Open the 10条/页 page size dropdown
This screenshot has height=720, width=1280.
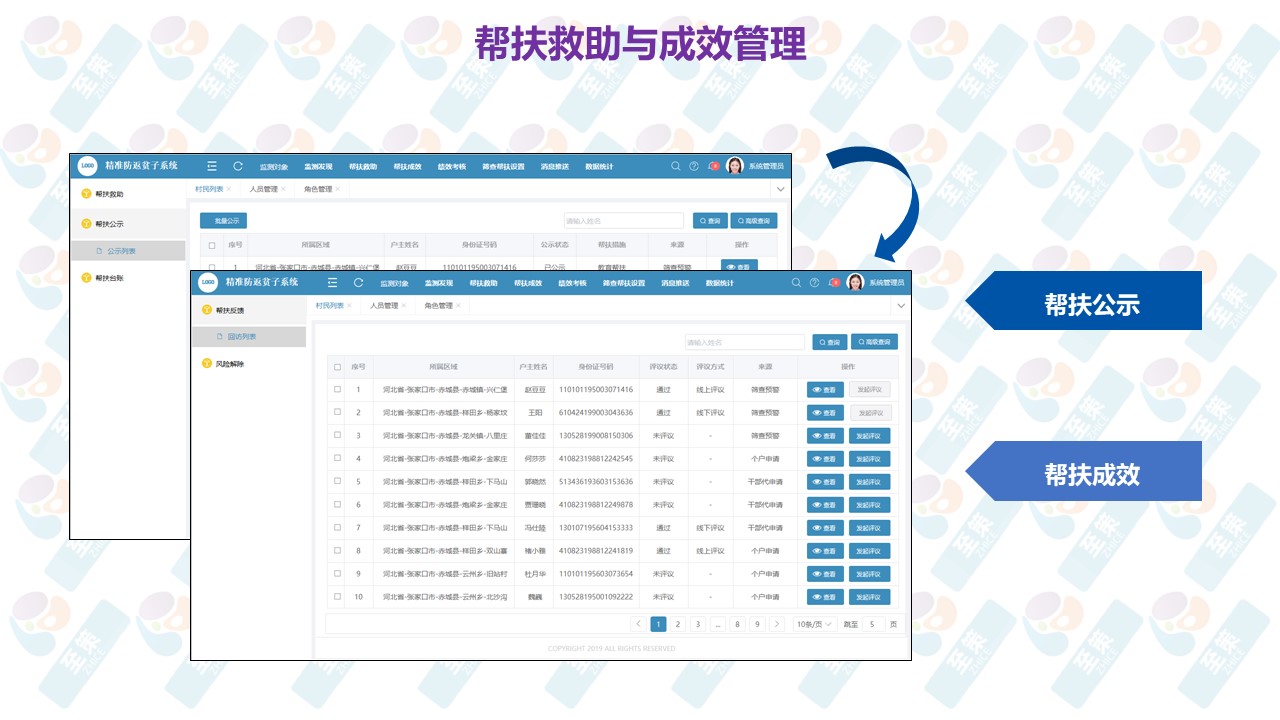click(814, 624)
